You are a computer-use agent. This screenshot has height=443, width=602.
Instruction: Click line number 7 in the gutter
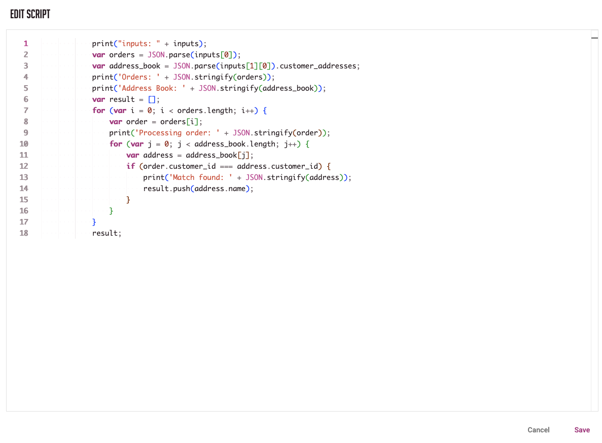[x=26, y=110]
